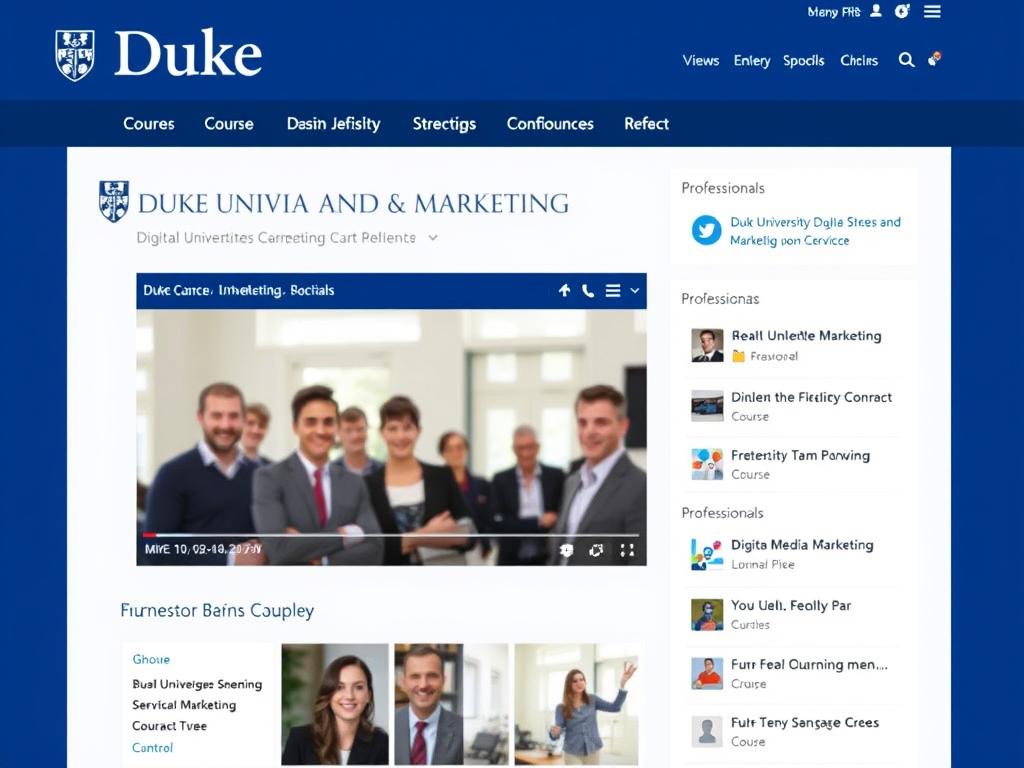Screen dimensions: 1024x768
Task: Click the photo of woman waving
Action: coord(576,704)
